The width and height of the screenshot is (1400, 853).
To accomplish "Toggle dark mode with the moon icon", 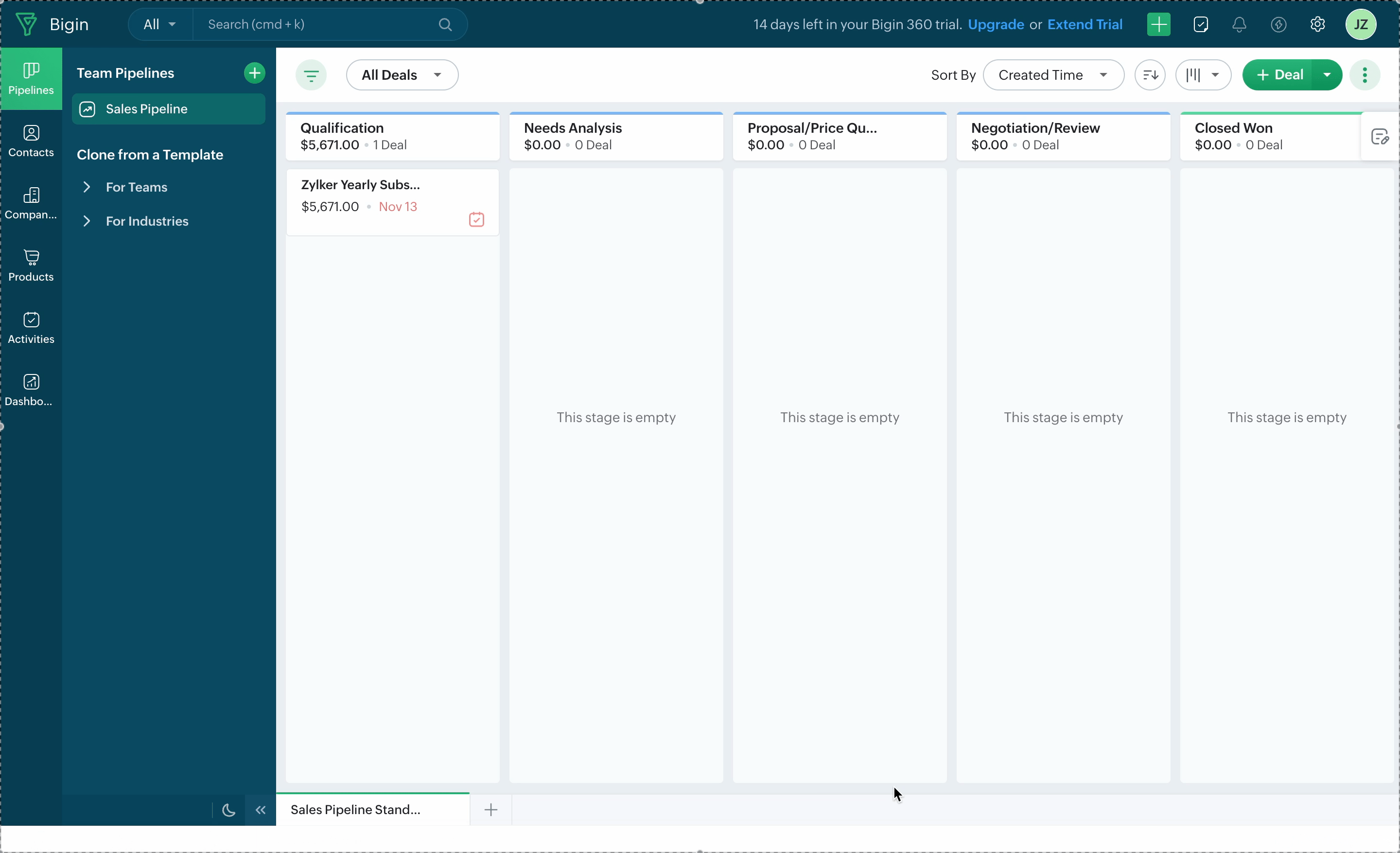I will tap(228, 810).
